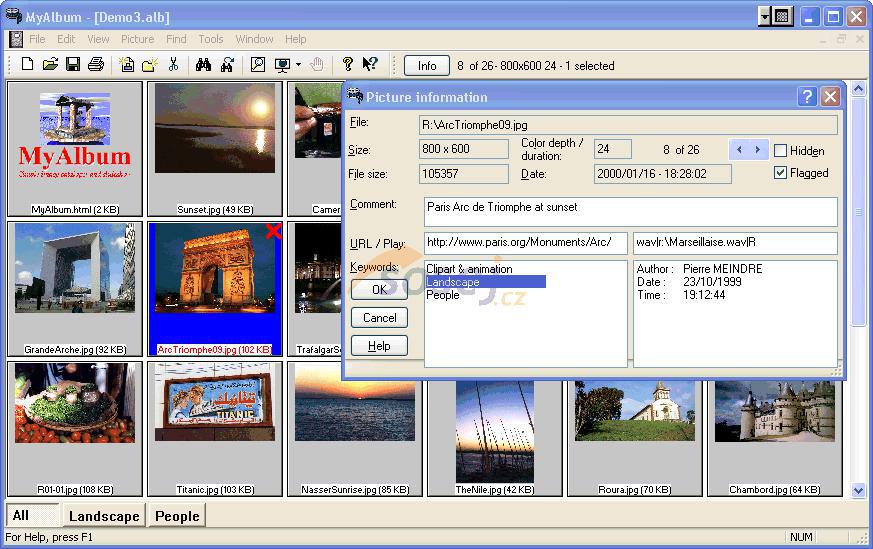Open the slideshow monitor dropdown arrow
The width and height of the screenshot is (873, 549).
(298, 66)
